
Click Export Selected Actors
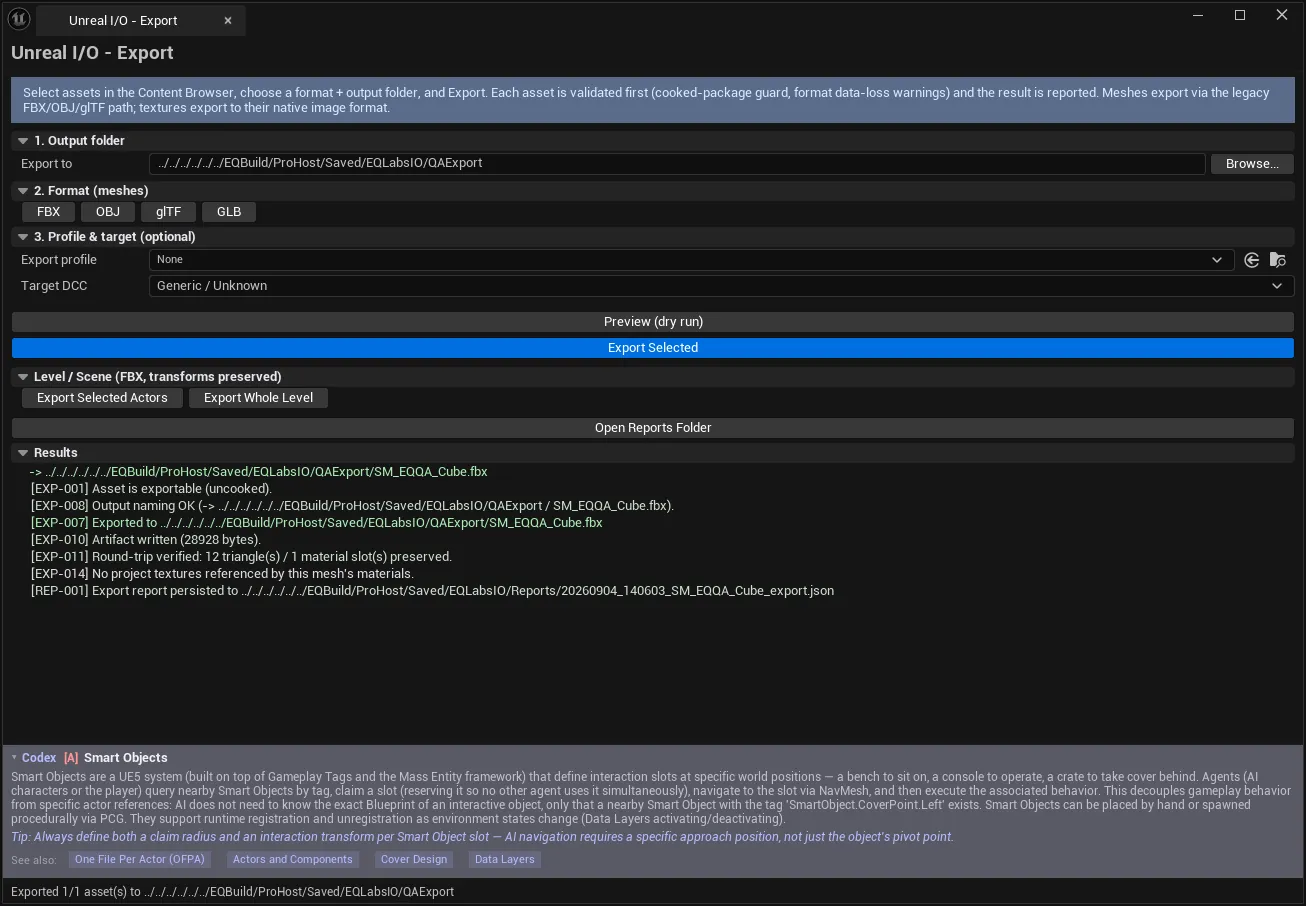(103, 398)
